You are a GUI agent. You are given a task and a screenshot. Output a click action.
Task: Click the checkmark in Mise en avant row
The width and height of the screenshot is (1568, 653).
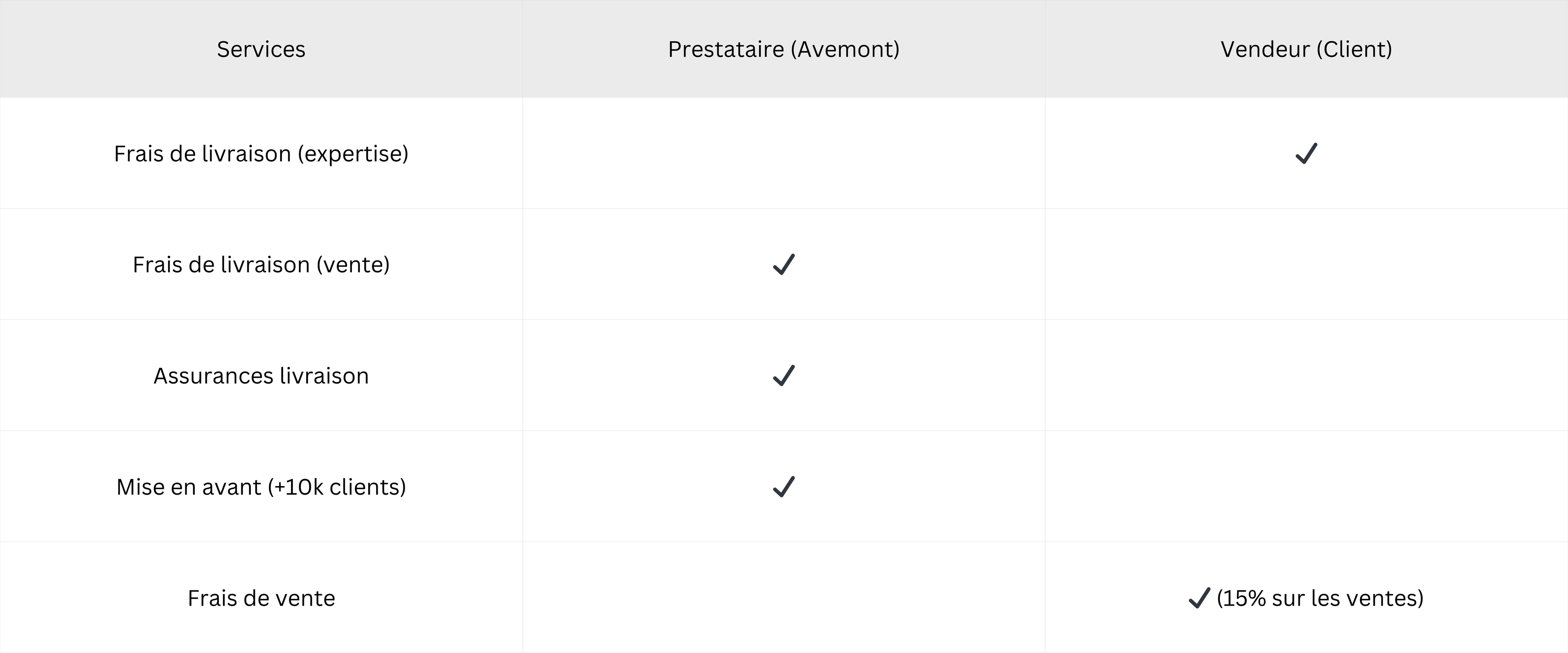point(784,487)
